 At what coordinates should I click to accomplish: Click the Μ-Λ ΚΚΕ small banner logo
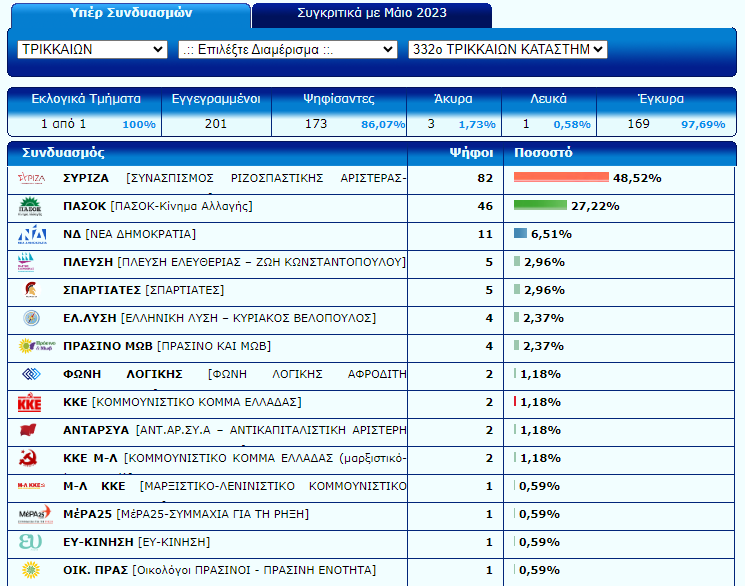31,486
